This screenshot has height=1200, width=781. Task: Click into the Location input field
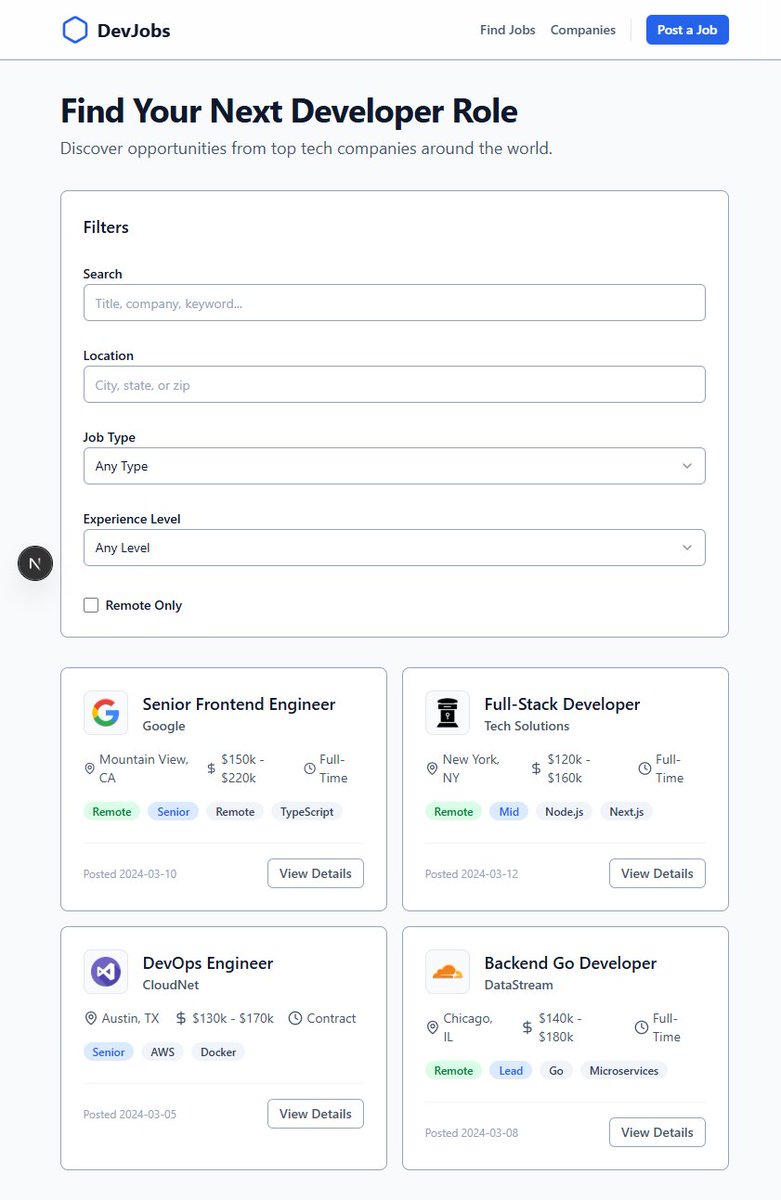coord(394,385)
